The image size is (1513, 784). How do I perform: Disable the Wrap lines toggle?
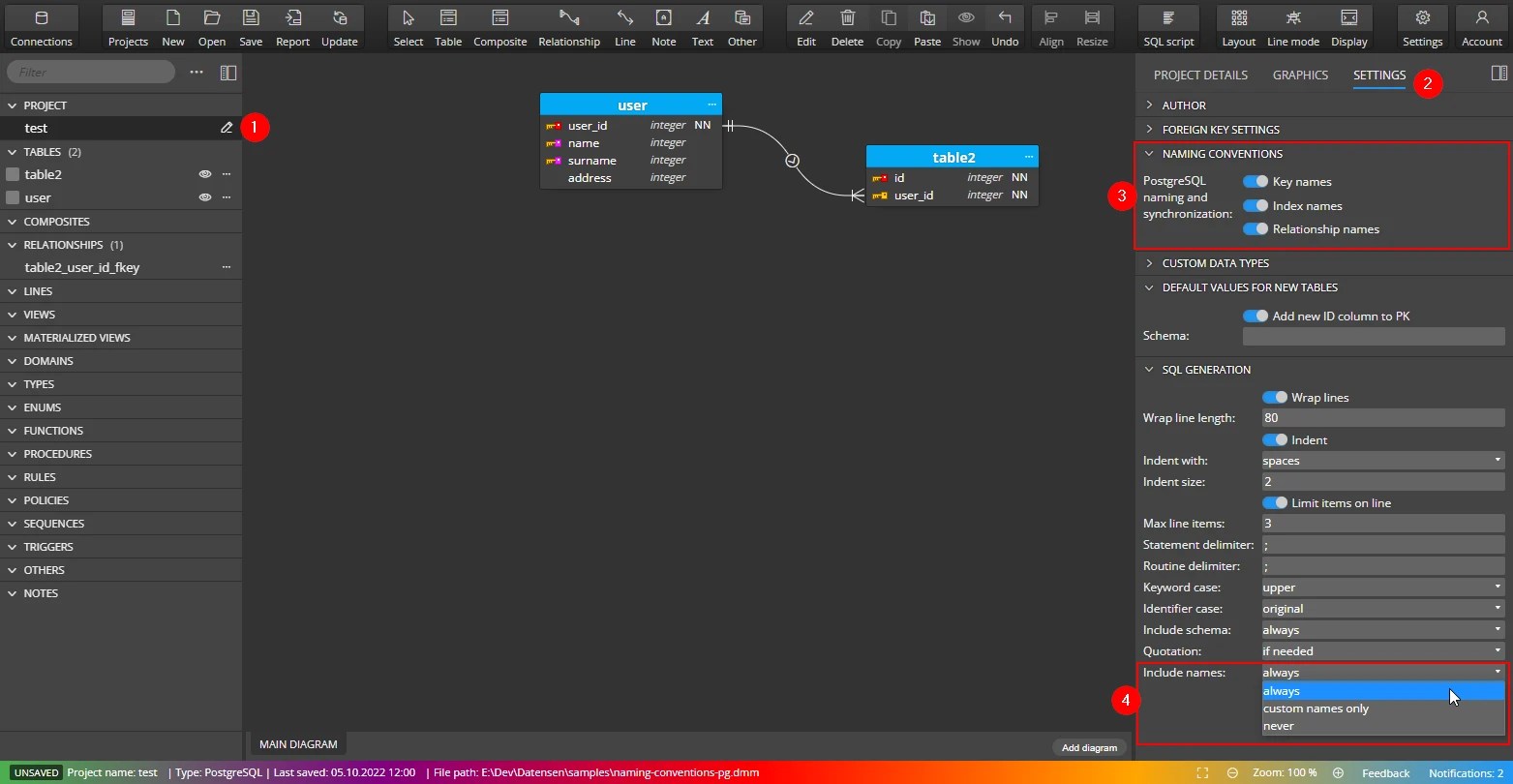1274,396
